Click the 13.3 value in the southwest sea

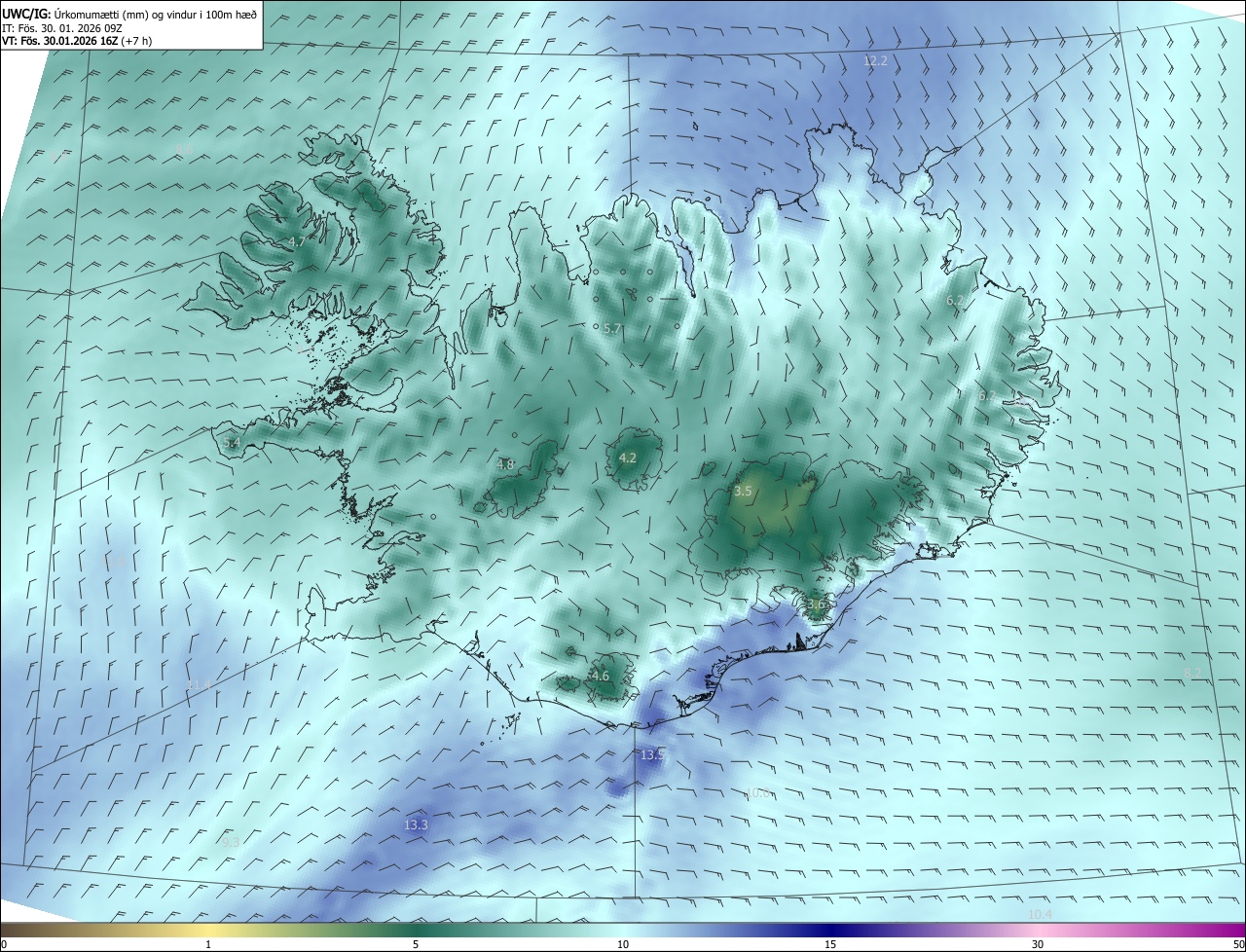(x=416, y=824)
